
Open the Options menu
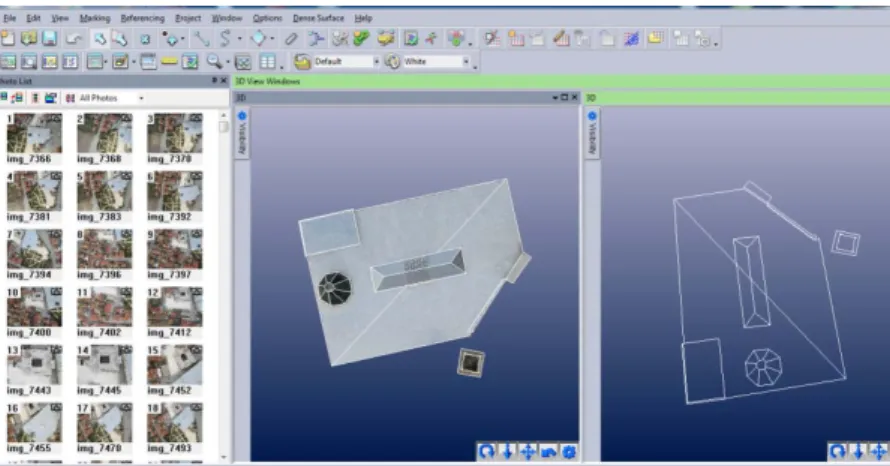click(x=267, y=18)
